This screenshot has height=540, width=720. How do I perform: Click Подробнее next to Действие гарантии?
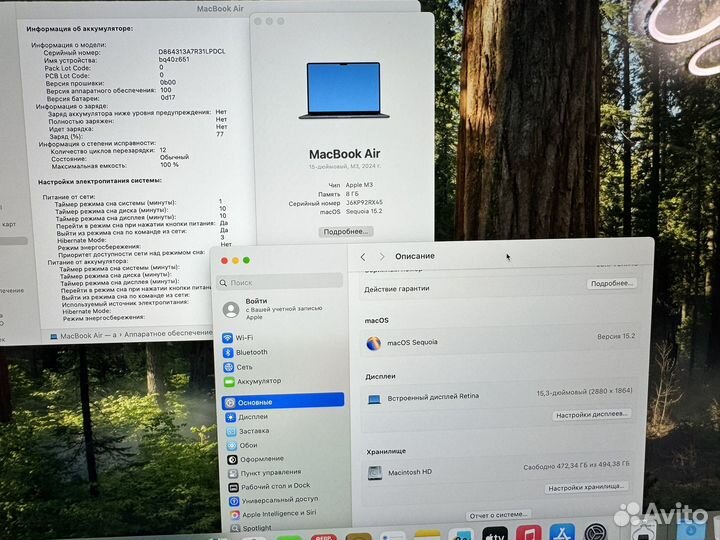tap(611, 284)
